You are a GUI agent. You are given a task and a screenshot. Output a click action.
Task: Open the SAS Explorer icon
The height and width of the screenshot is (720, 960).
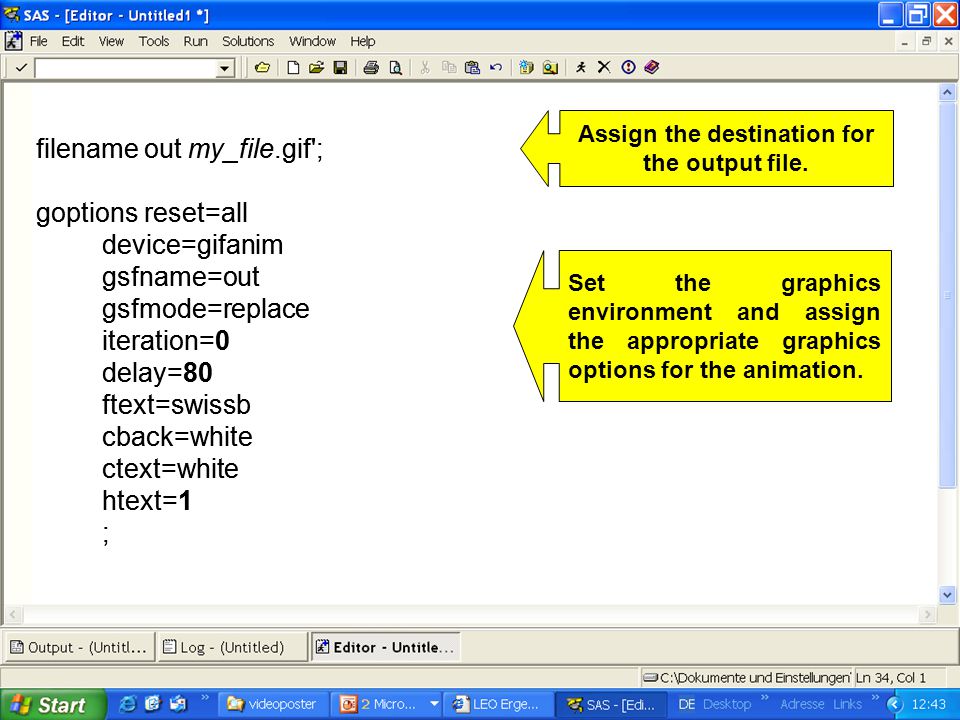coord(550,67)
